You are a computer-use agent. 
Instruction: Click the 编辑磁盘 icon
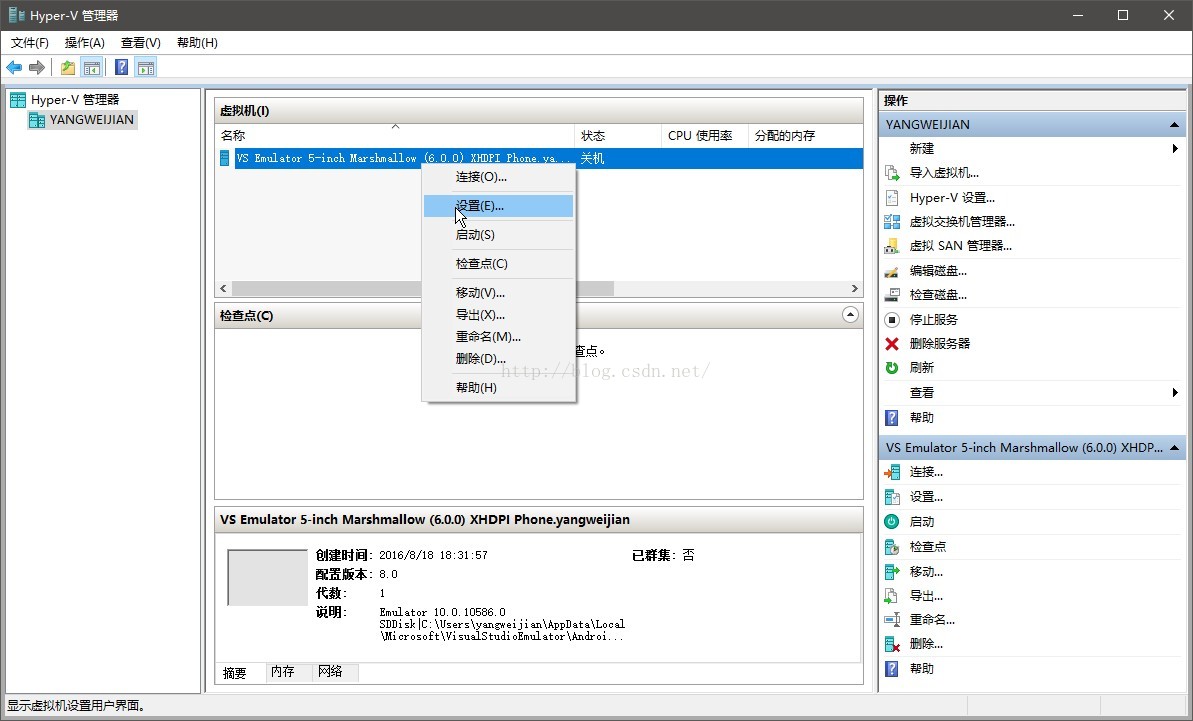[892, 271]
